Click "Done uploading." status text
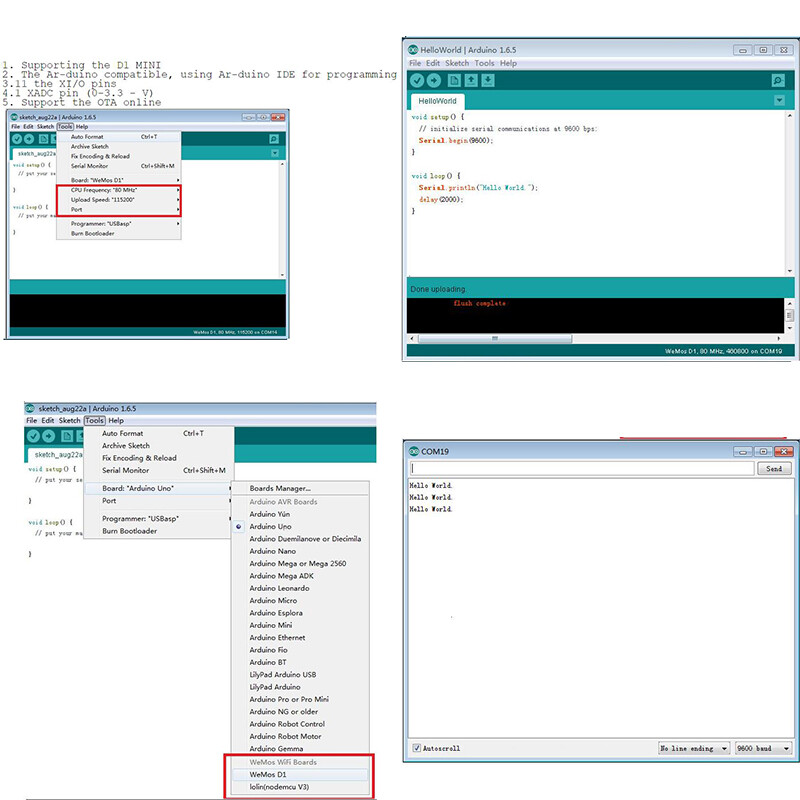The height and width of the screenshot is (800, 800). click(x=438, y=289)
